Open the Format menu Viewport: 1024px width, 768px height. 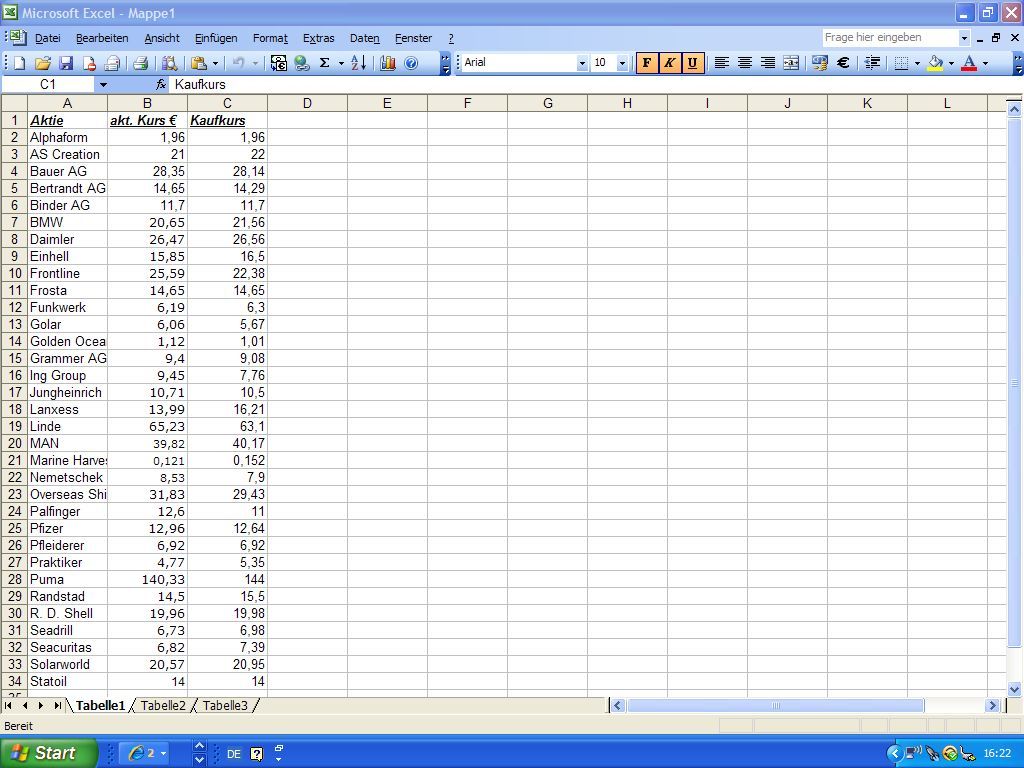coord(270,38)
